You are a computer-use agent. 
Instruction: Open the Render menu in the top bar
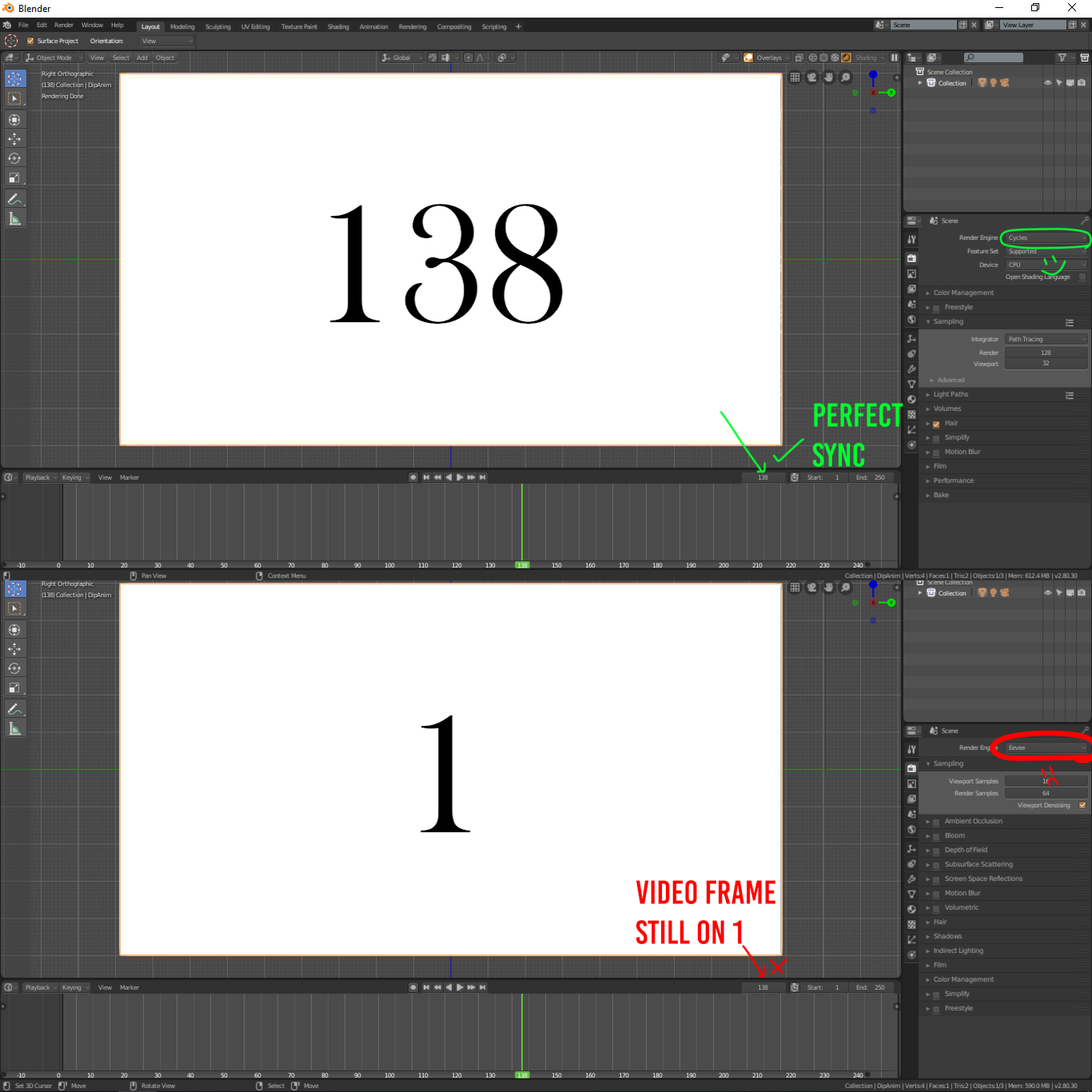pos(64,25)
